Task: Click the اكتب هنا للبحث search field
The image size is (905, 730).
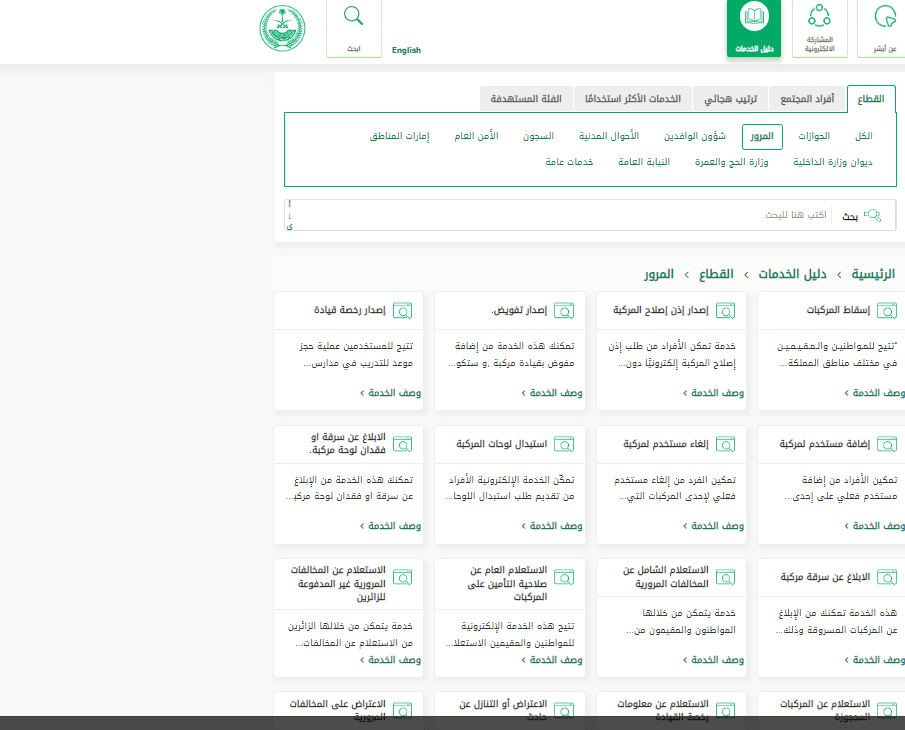Action: pyautogui.click(x=560, y=215)
